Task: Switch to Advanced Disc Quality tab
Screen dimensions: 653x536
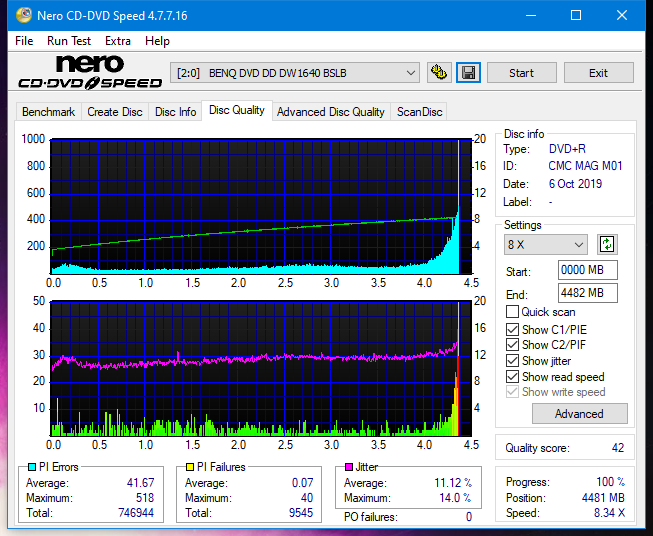Action: coord(331,112)
